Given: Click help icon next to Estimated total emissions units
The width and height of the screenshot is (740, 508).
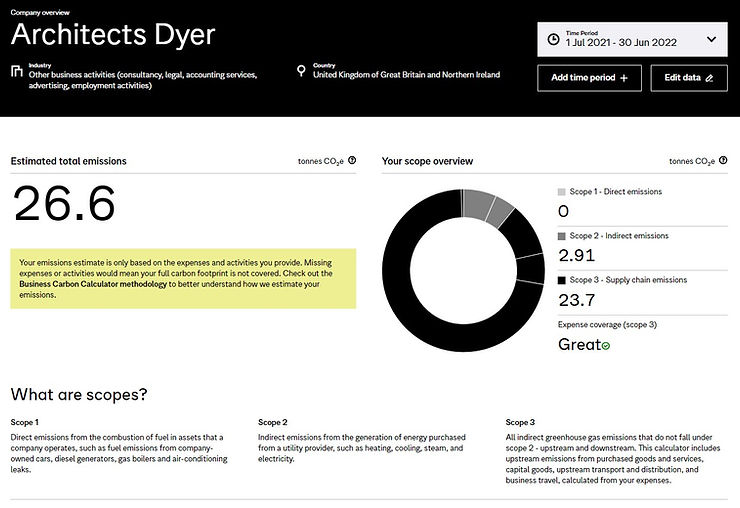Looking at the screenshot, I should pos(352,160).
